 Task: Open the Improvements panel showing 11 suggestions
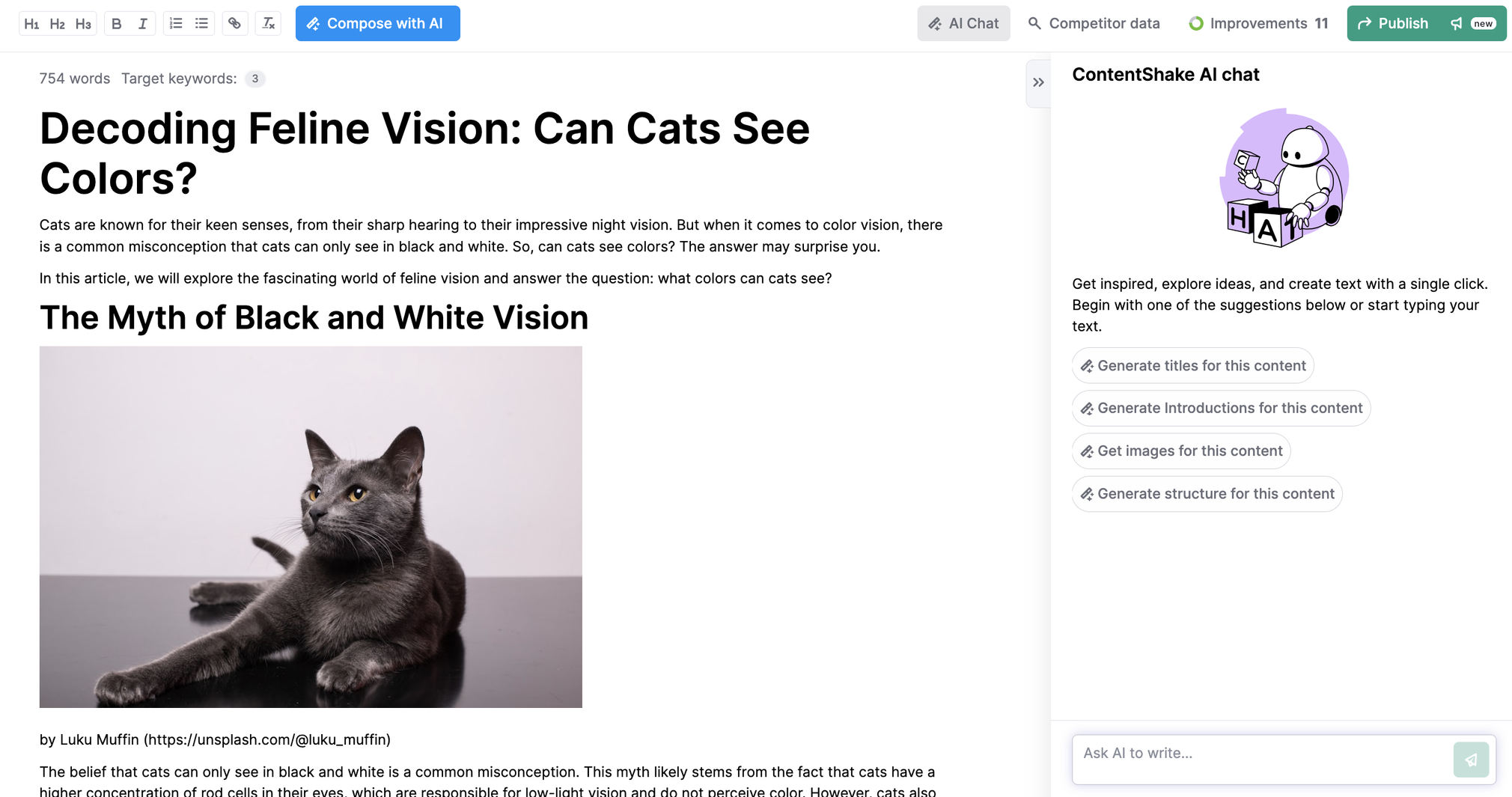[x=1258, y=23]
